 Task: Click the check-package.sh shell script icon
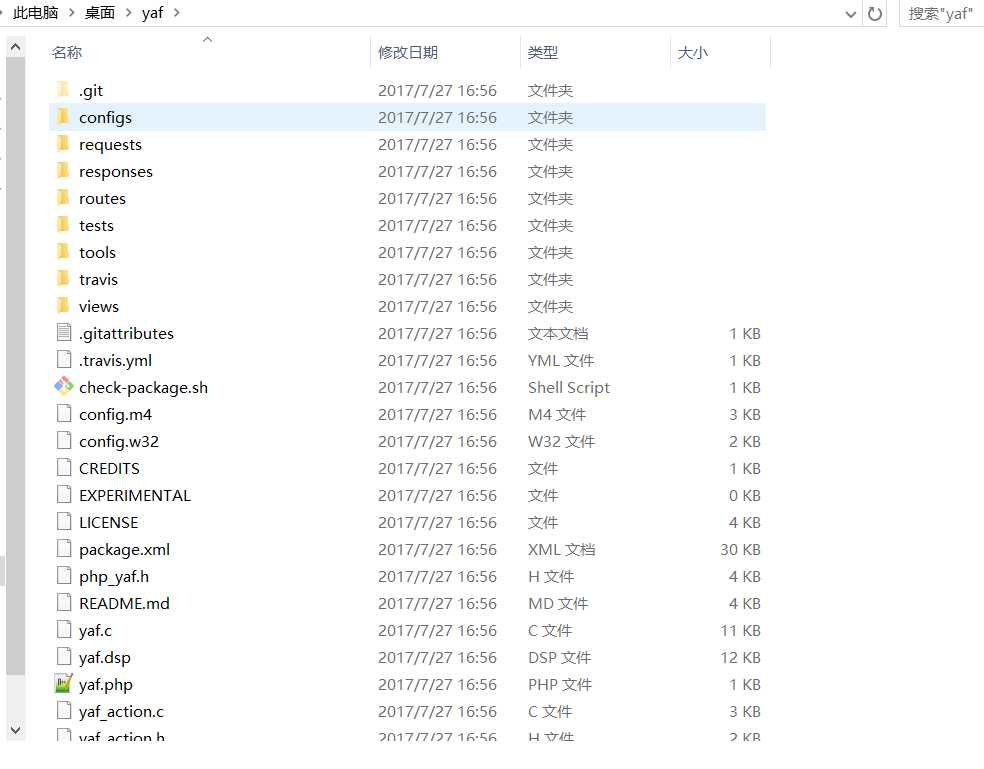coord(64,386)
